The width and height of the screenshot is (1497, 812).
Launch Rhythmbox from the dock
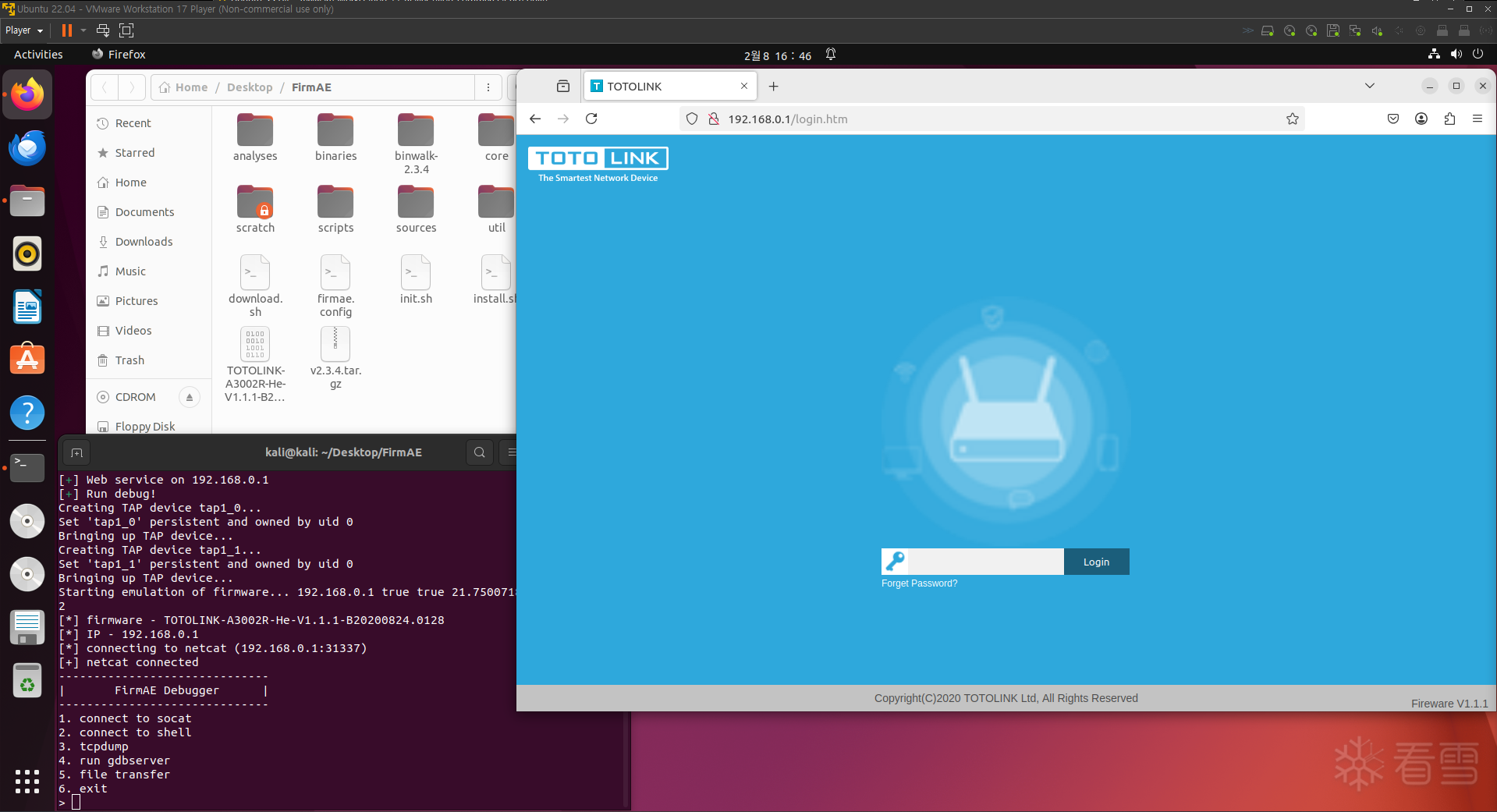[x=27, y=254]
